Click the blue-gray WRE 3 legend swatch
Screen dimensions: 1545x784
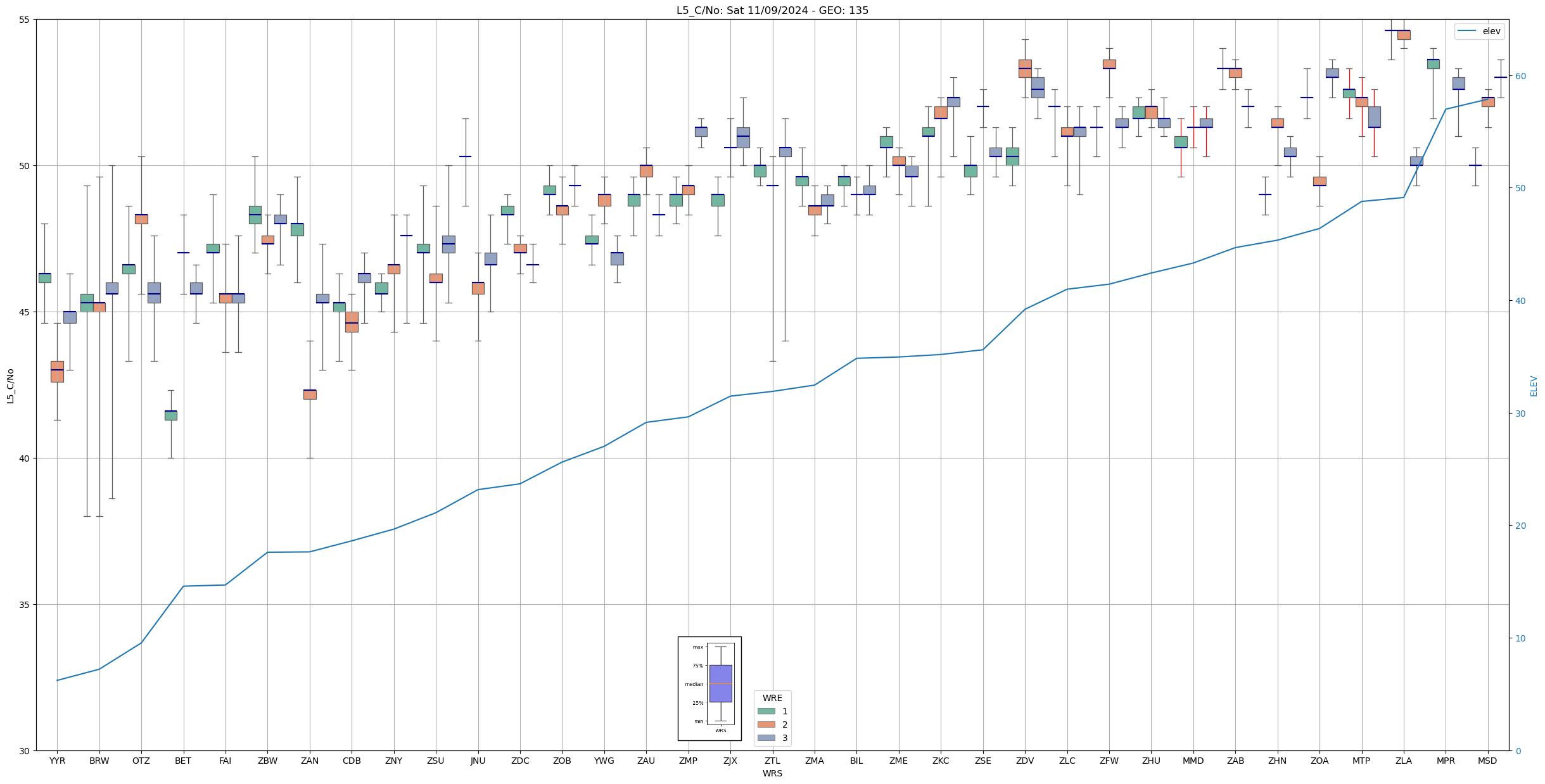pyautogui.click(x=766, y=738)
